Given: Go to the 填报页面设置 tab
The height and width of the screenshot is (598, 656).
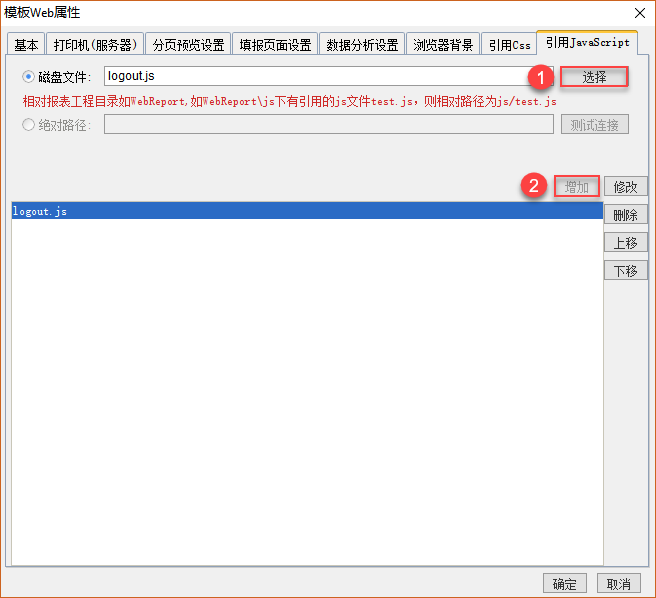Looking at the screenshot, I should tap(275, 44).
